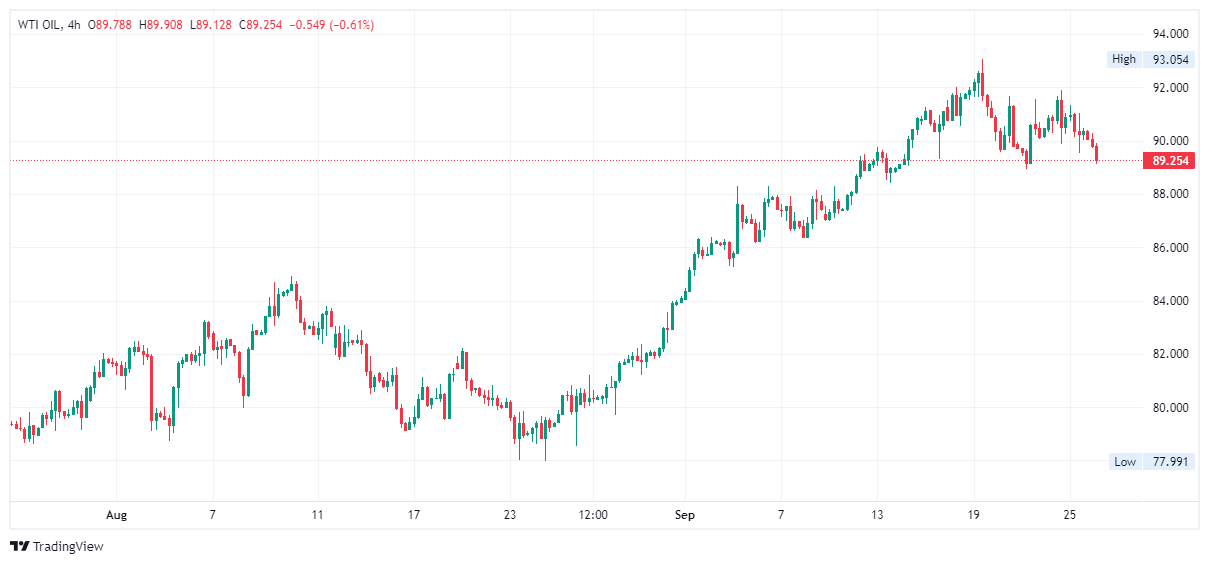
Task: Click the 93.054 high price label
Action: (x=1170, y=59)
